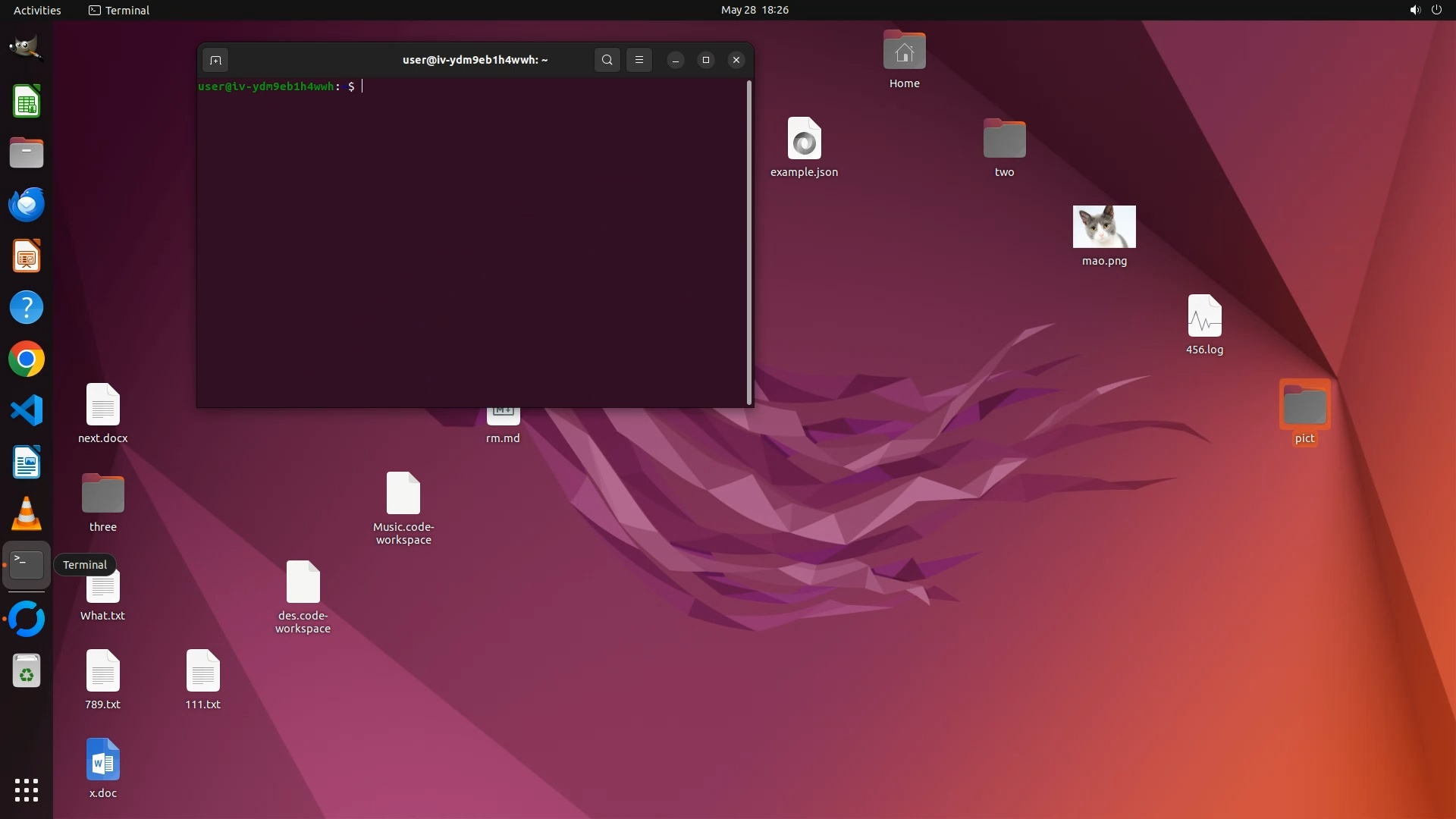Launch VLC media player from the dock
The height and width of the screenshot is (819, 1456).
26,514
